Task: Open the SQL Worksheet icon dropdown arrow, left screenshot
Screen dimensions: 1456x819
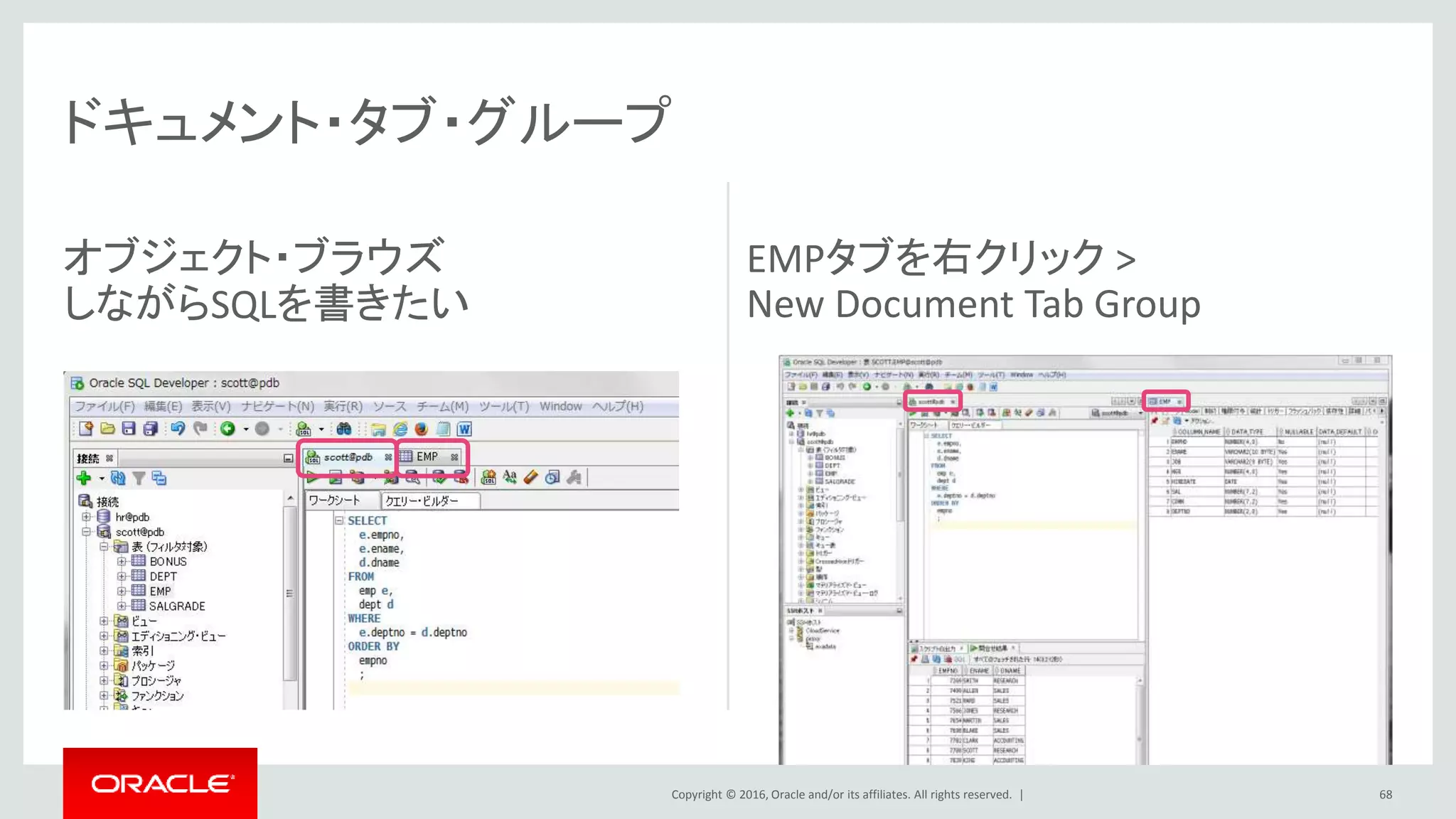Action: tap(321, 429)
